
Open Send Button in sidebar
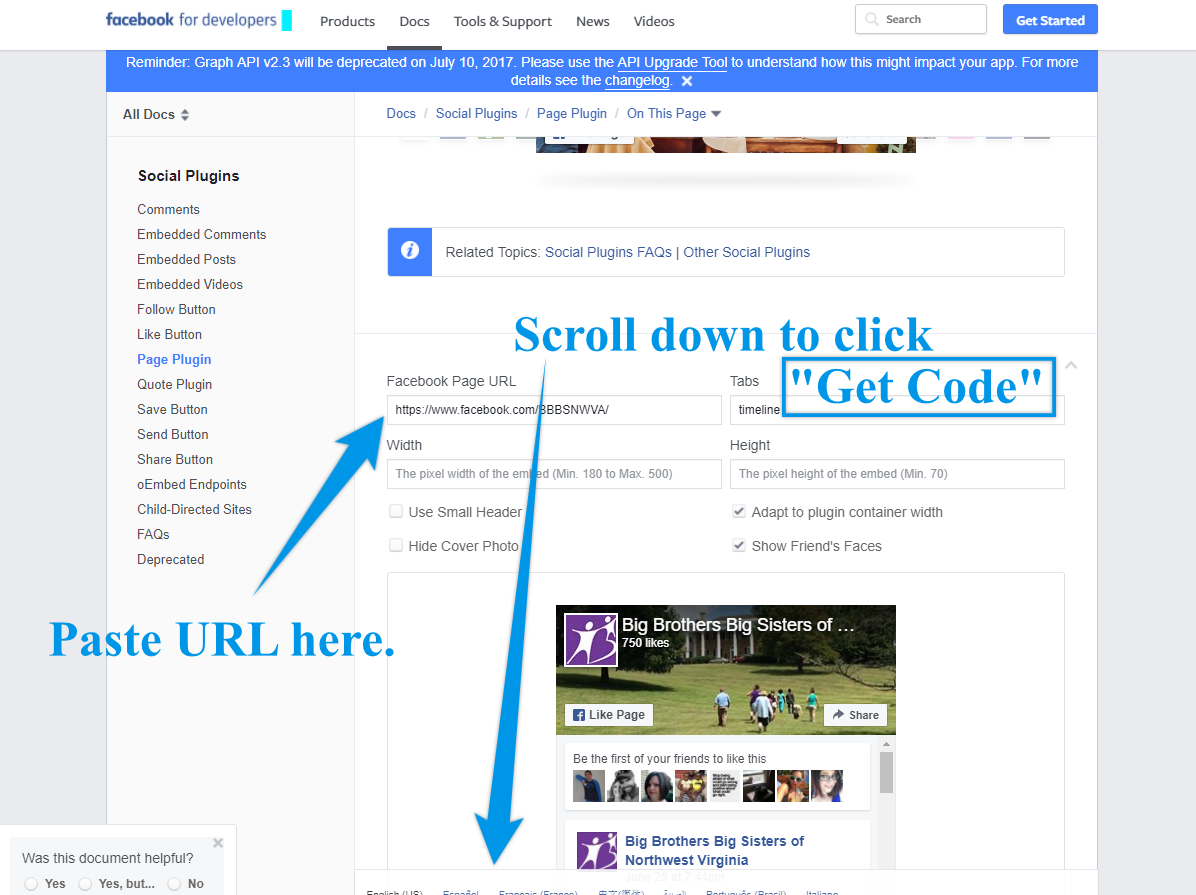coord(172,434)
